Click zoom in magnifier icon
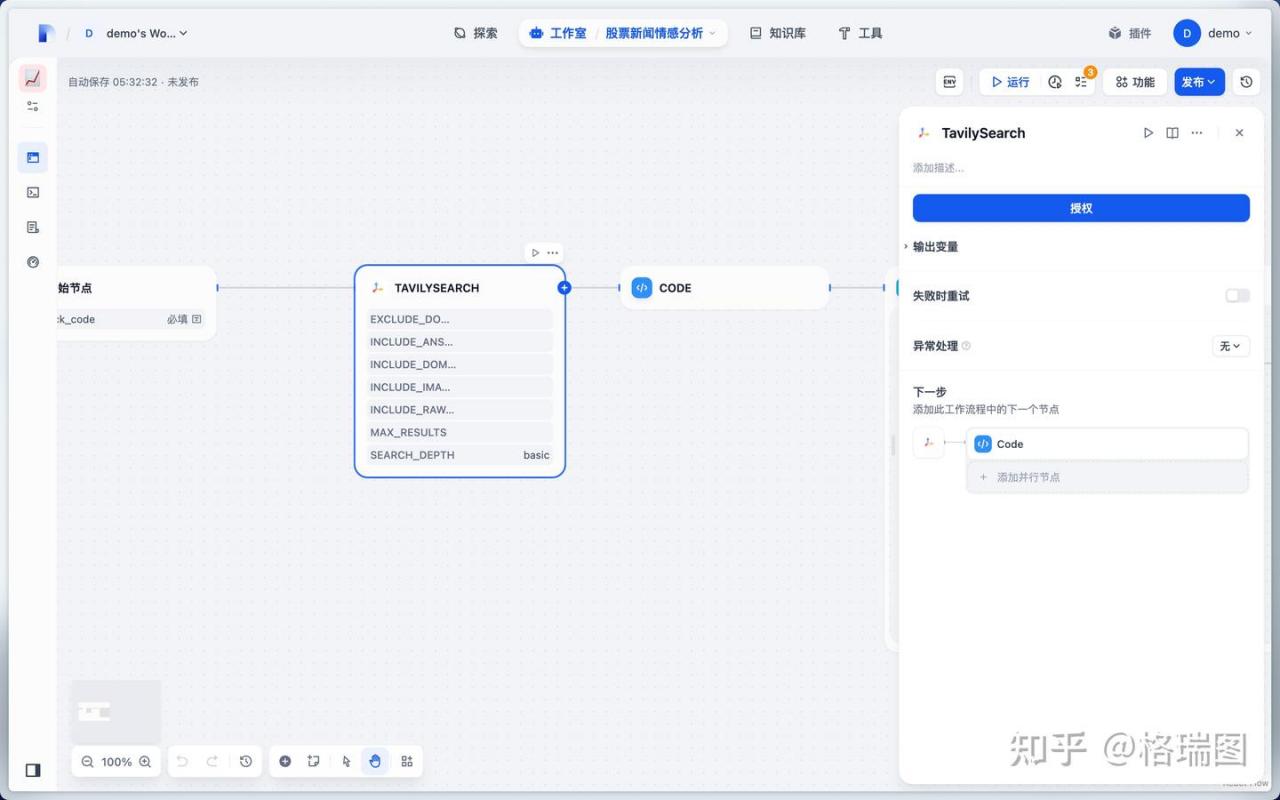The width and height of the screenshot is (1280, 800). coord(145,762)
